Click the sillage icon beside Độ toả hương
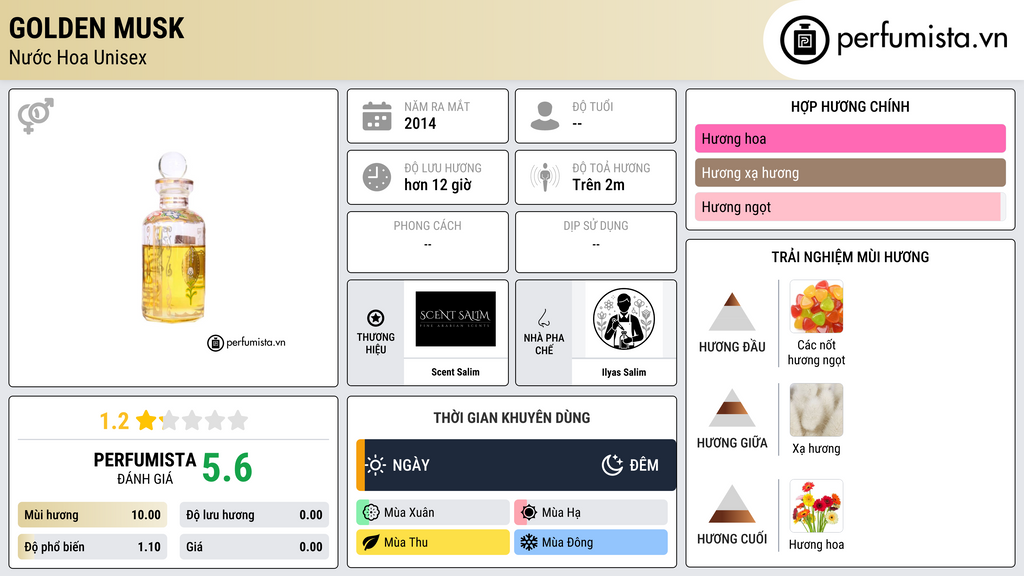Image resolution: width=1024 pixels, height=576 pixels. 545,177
